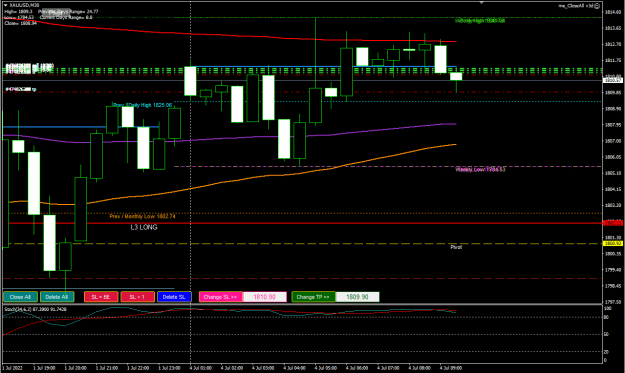This screenshot has height=373, width=625.
Task: Click the current bid price tag on axis
Action: click(613, 80)
